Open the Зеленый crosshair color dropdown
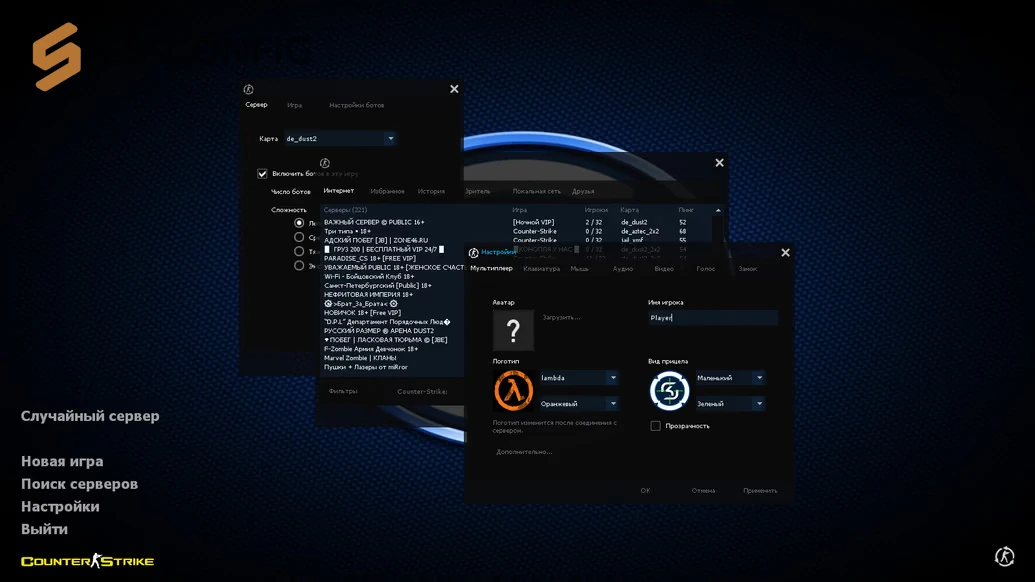Screen dimensions: 1035x582 (759, 404)
